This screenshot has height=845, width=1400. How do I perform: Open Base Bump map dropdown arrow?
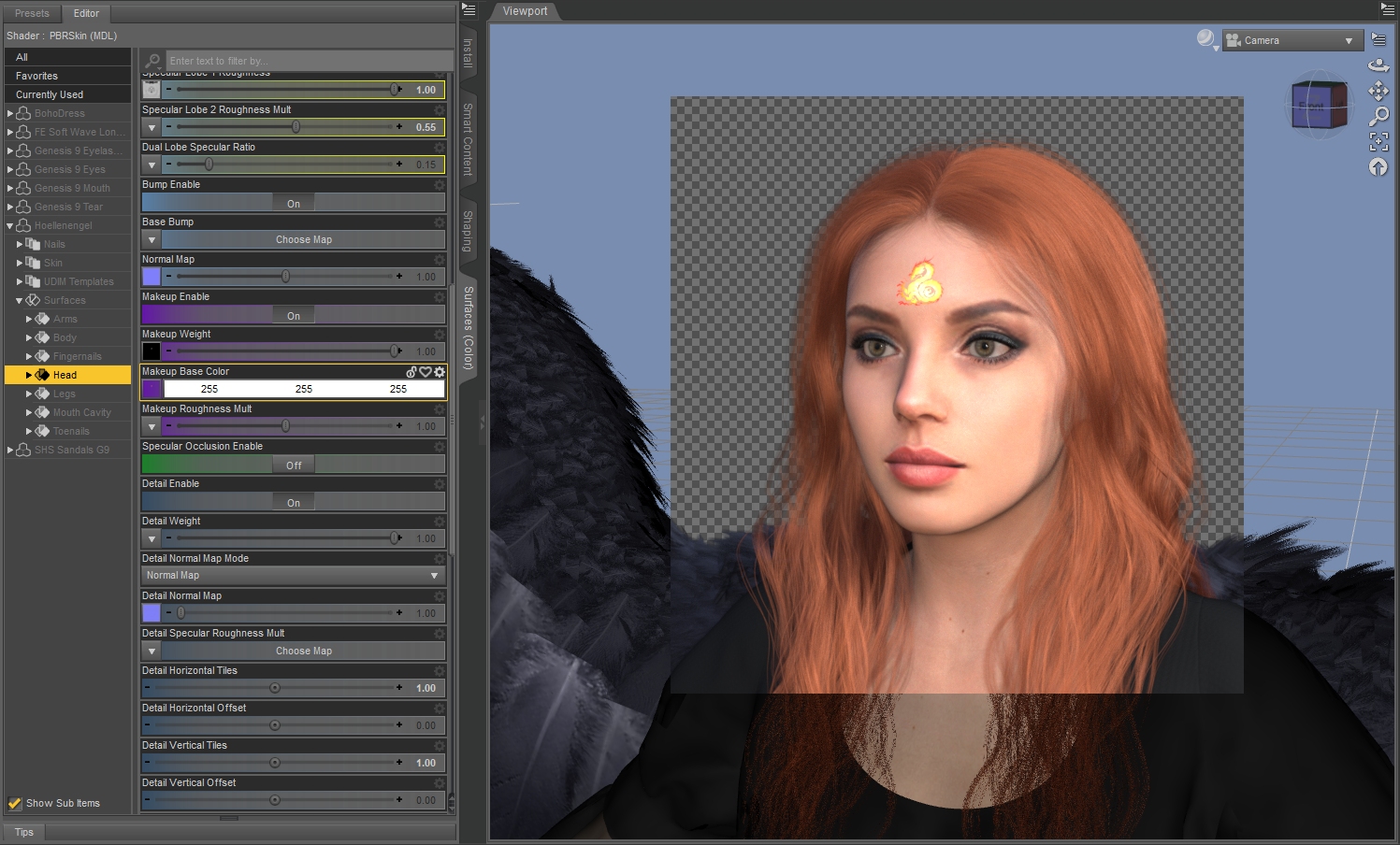[x=152, y=240]
